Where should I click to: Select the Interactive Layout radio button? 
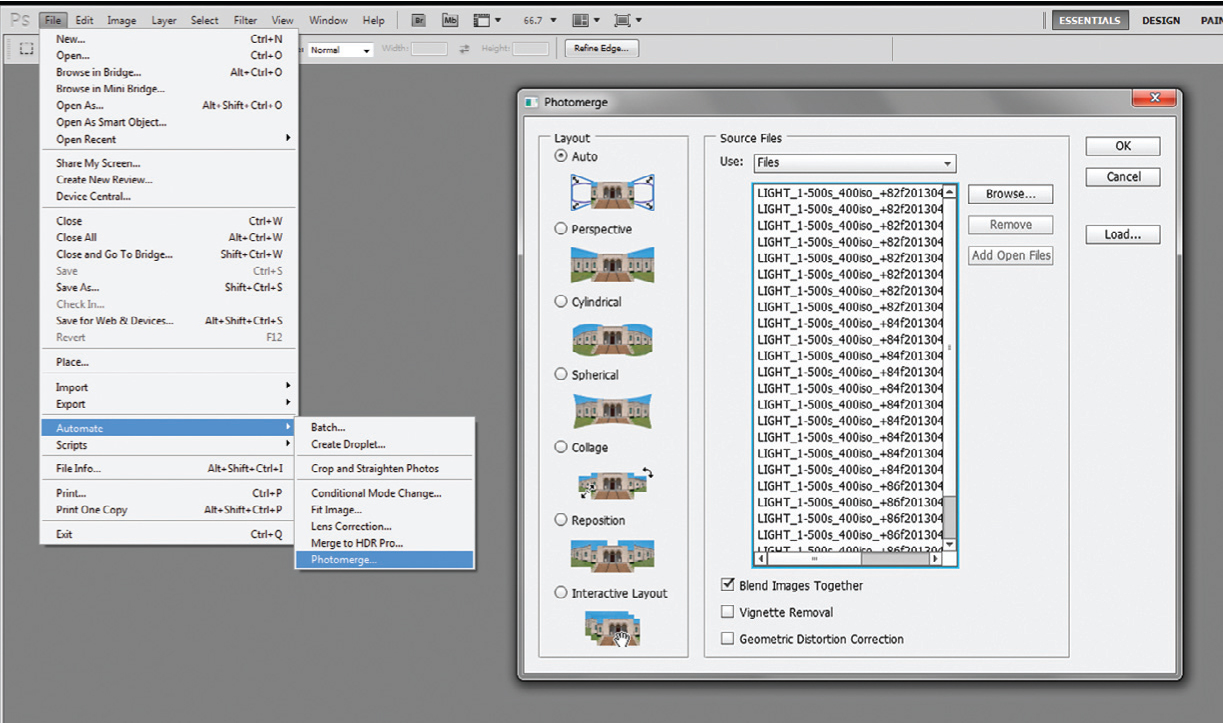tap(560, 593)
